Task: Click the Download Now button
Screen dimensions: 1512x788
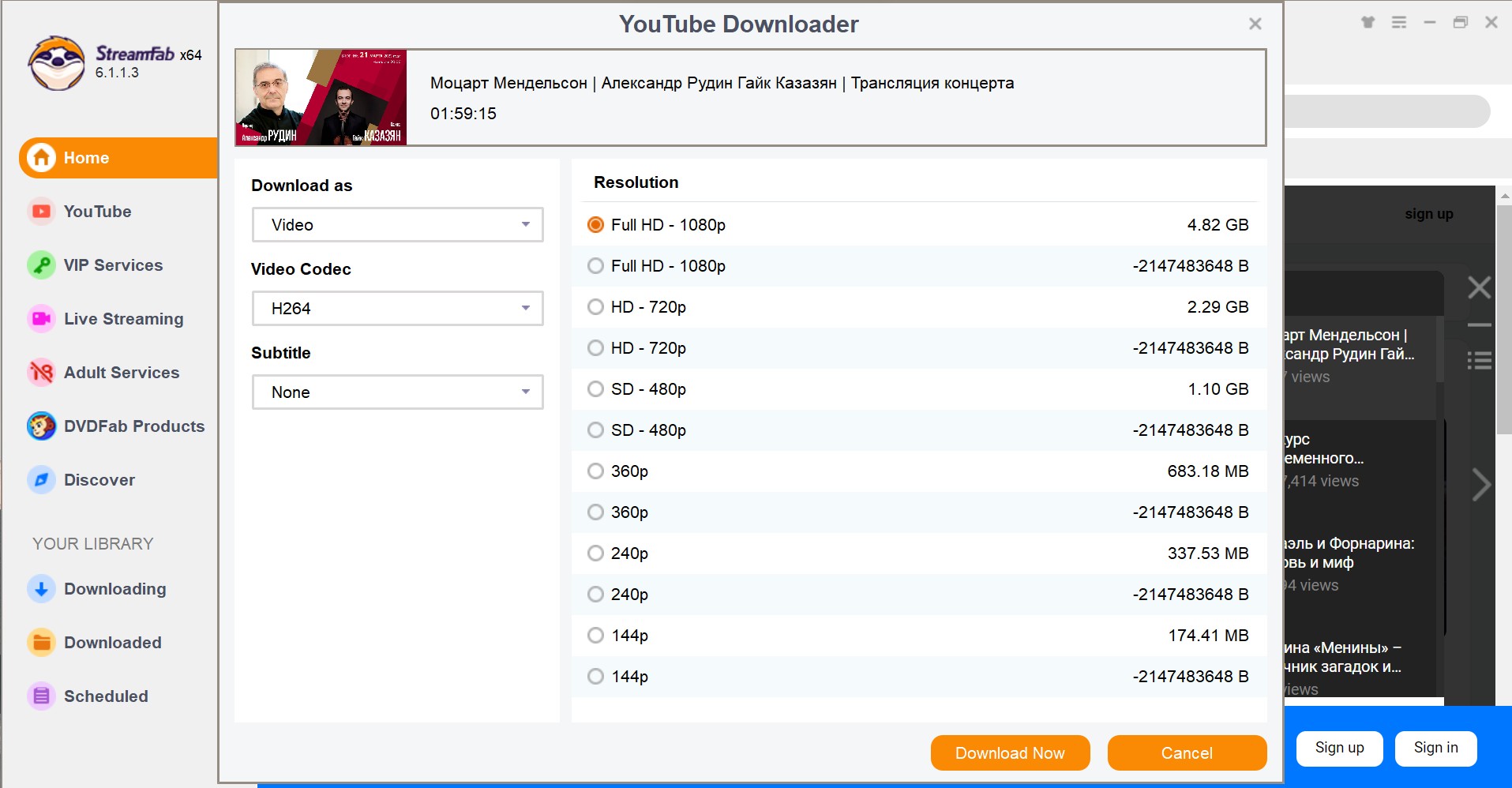Action: click(x=1010, y=753)
